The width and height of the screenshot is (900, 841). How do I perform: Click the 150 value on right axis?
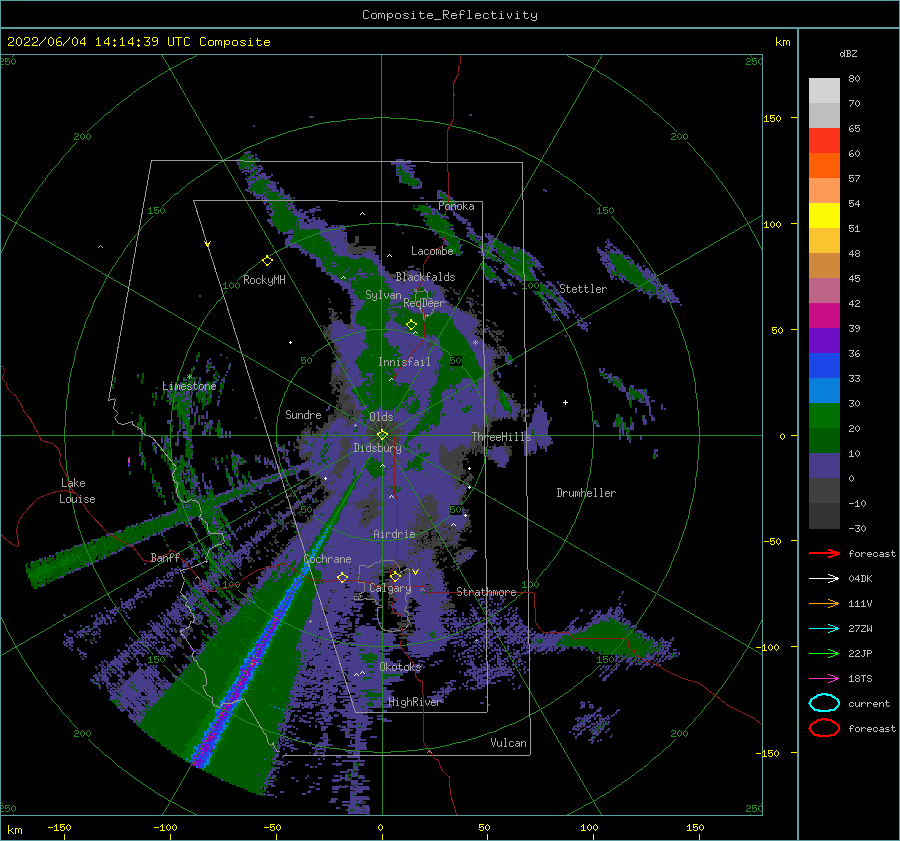(772, 118)
